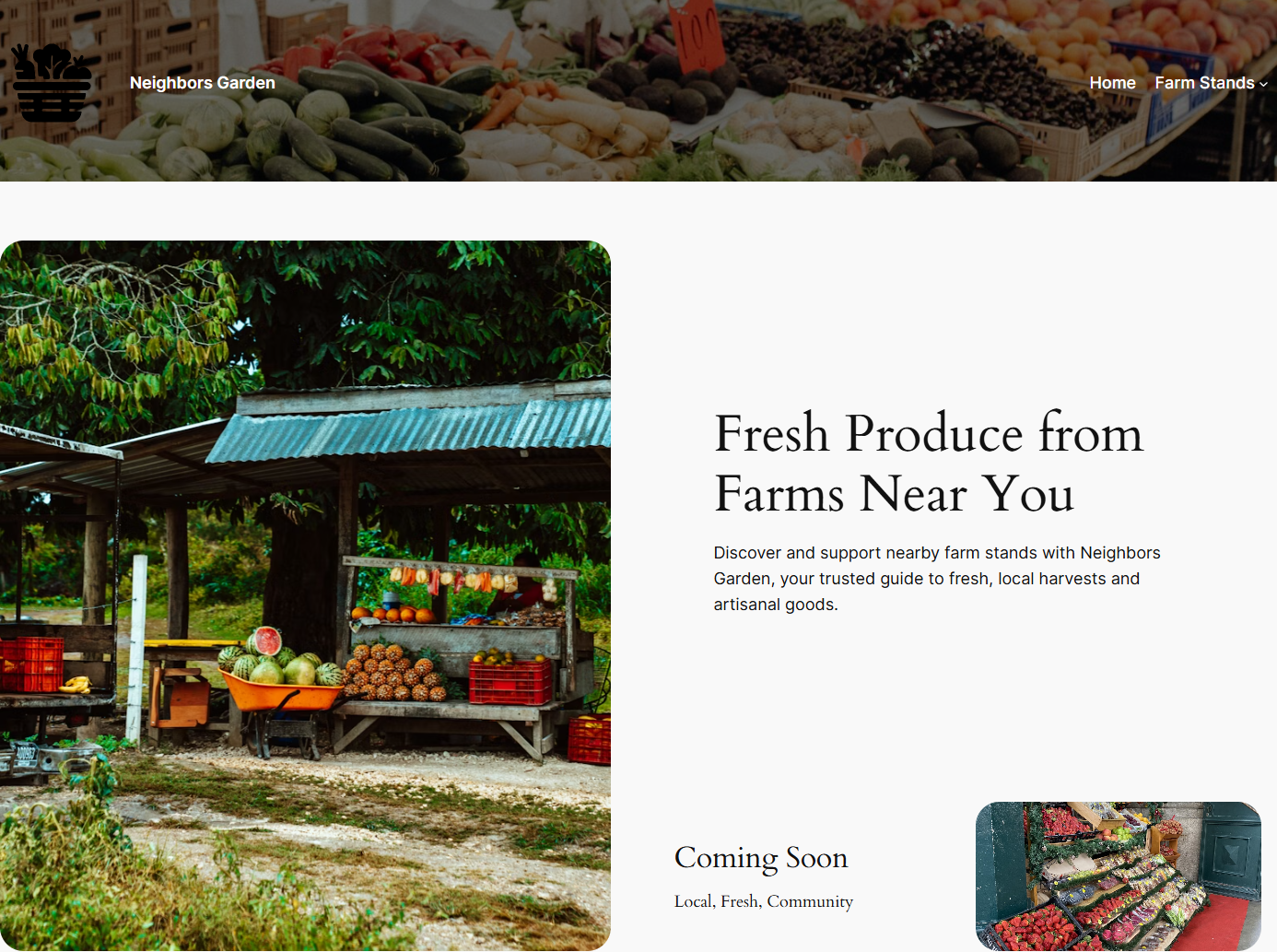The image size is (1277, 952).
Task: Go to the Home navigation link
Action: click(1112, 83)
